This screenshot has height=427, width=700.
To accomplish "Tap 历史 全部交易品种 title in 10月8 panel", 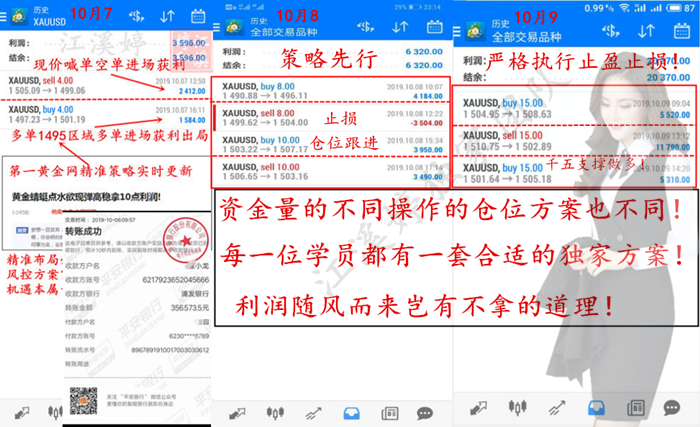I will coord(284,27).
